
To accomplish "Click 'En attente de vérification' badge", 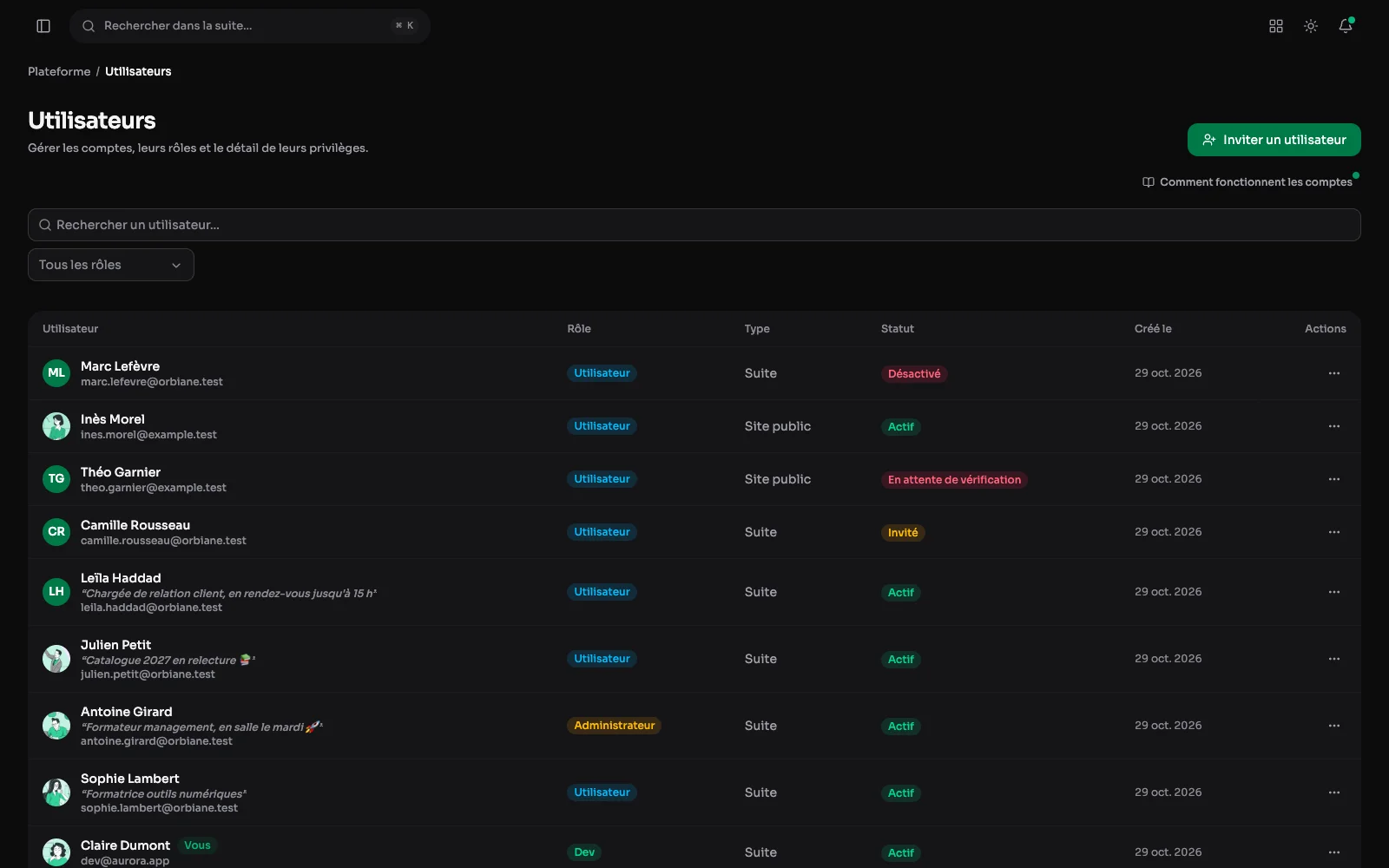I will click(x=954, y=480).
